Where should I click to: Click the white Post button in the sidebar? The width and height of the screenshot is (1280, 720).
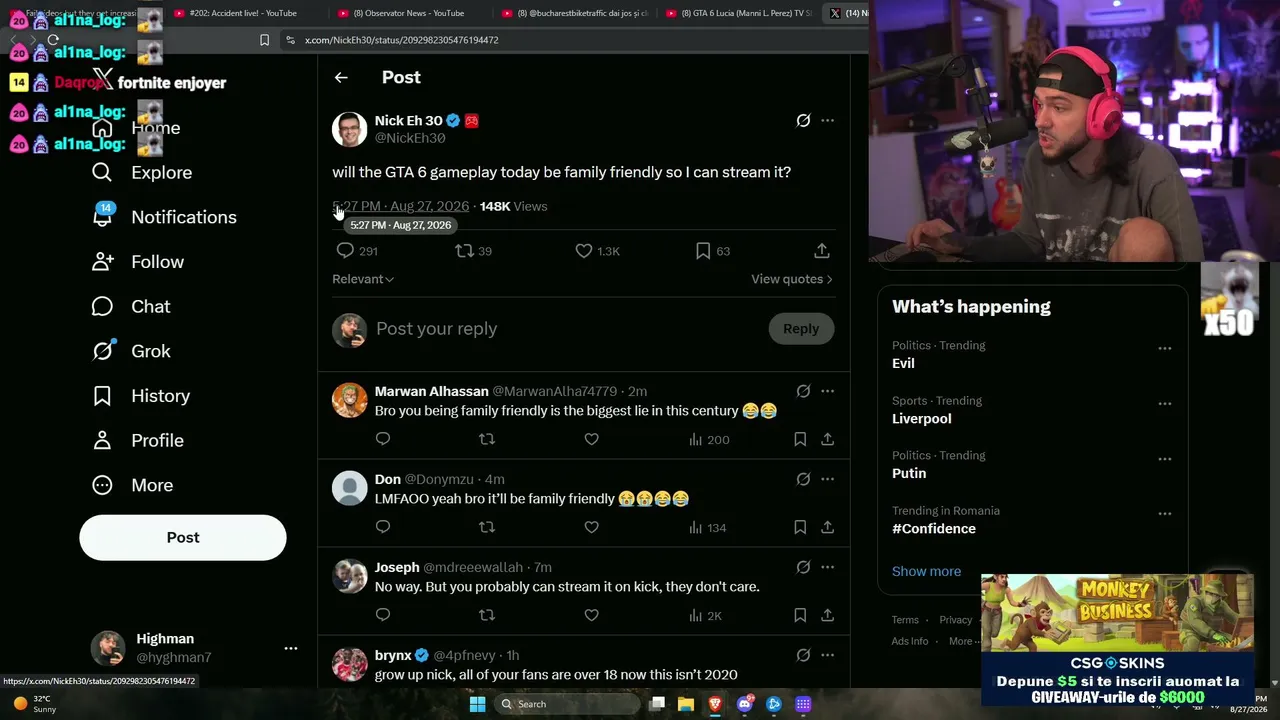(183, 537)
